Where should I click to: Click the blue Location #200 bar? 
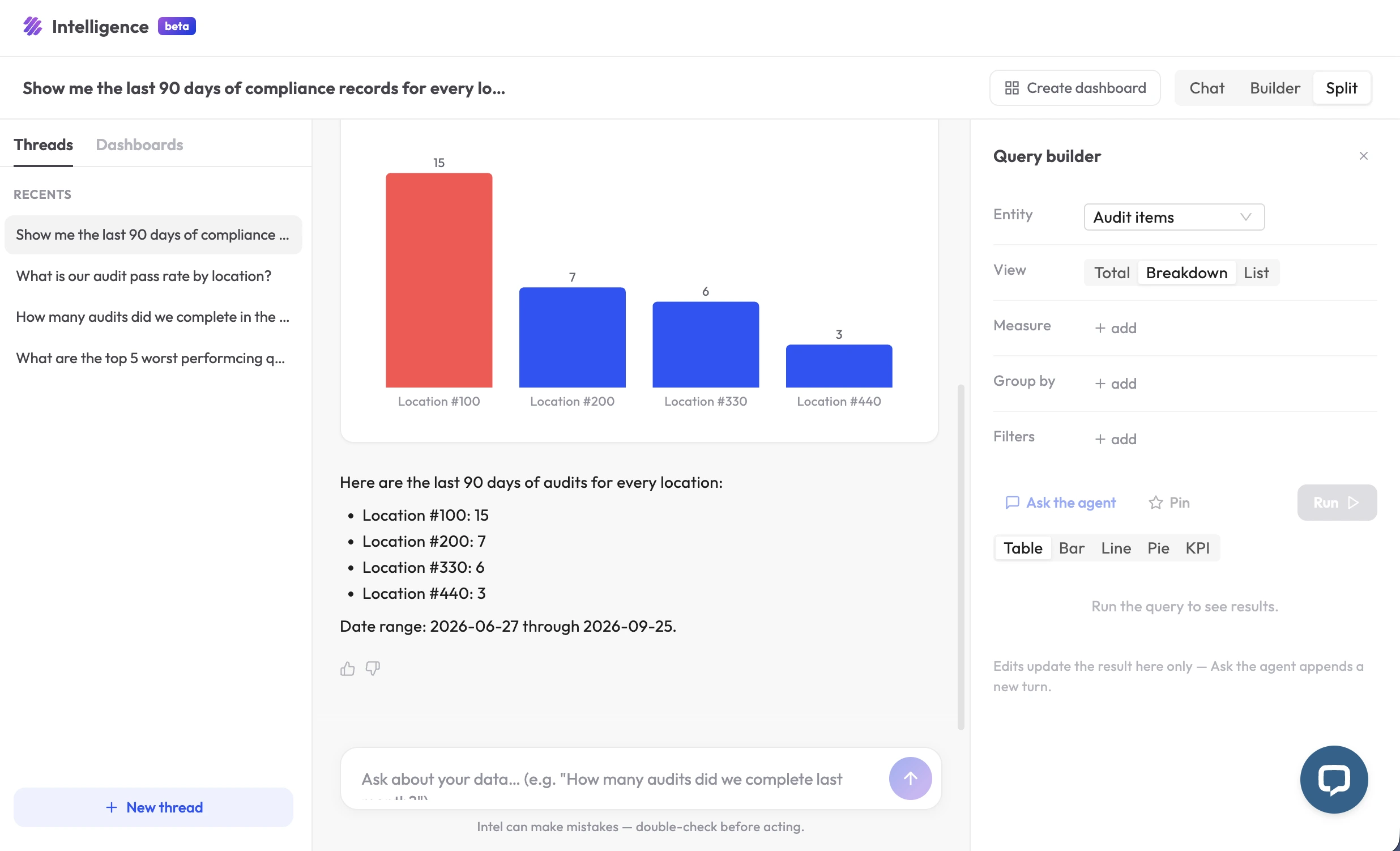tap(572, 338)
